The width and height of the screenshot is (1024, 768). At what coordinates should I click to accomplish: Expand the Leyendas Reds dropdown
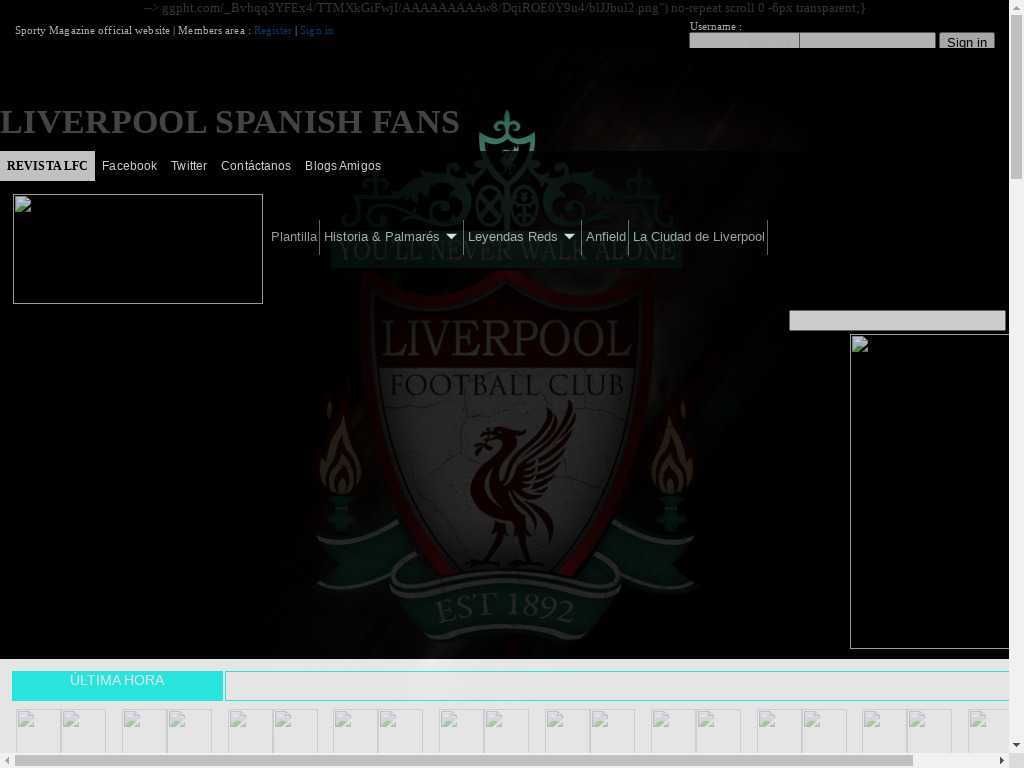pos(521,237)
